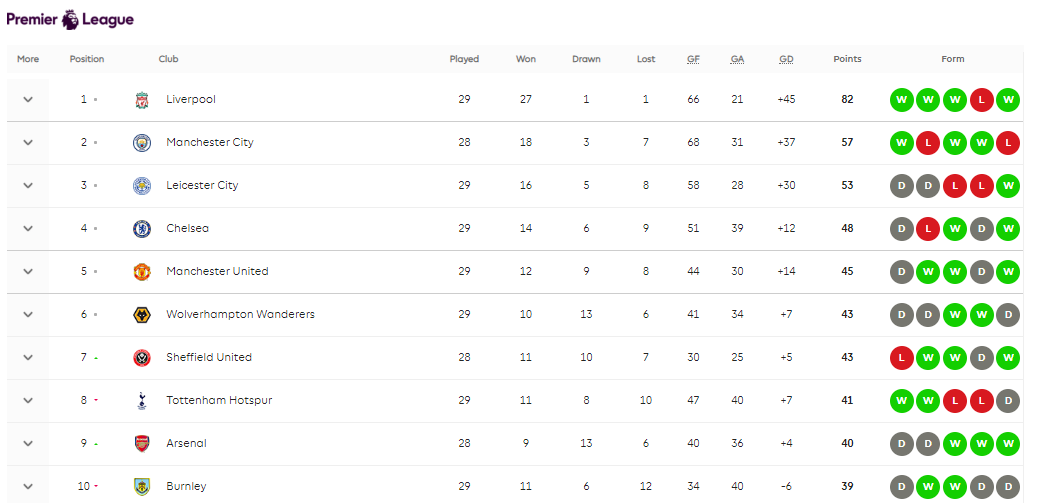The height and width of the screenshot is (503, 1045).
Task: Click Manchester City's most recent L result badge
Action: pos(1008,143)
